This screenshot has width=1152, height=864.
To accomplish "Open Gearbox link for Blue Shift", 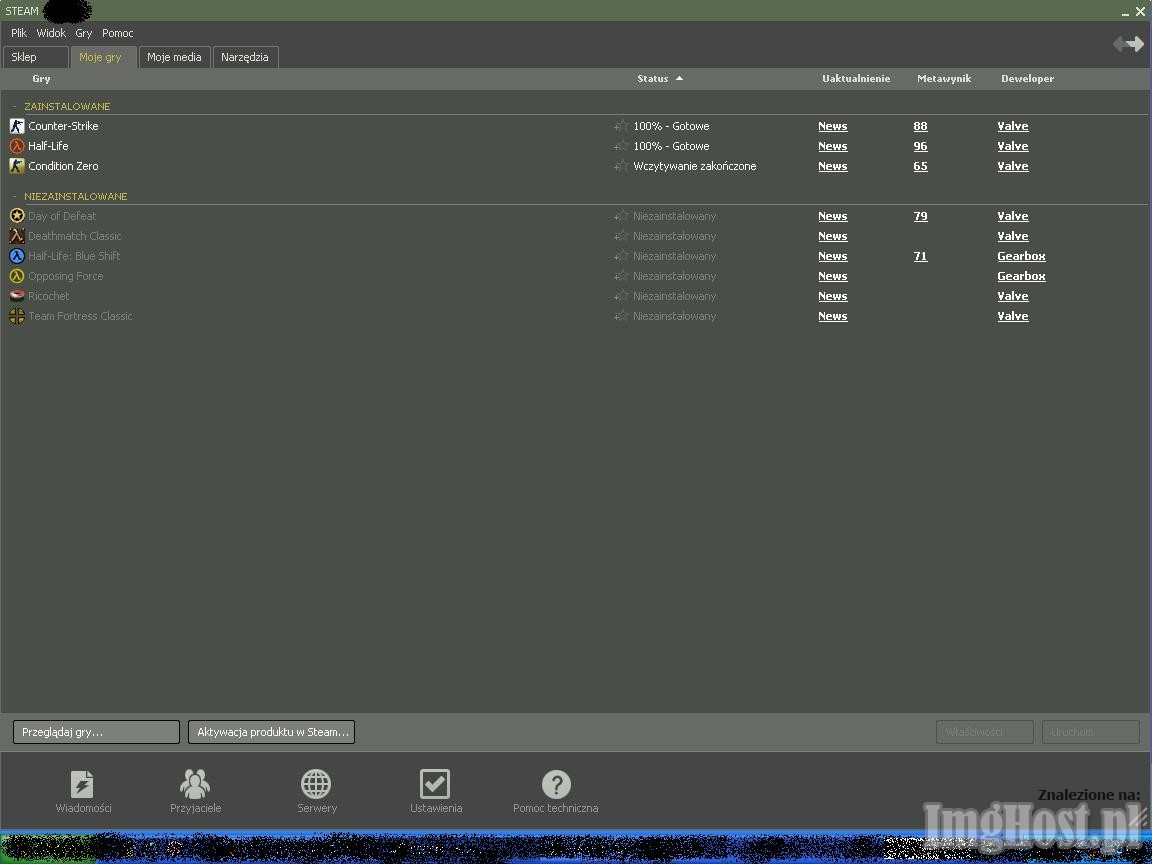I will [1021, 256].
